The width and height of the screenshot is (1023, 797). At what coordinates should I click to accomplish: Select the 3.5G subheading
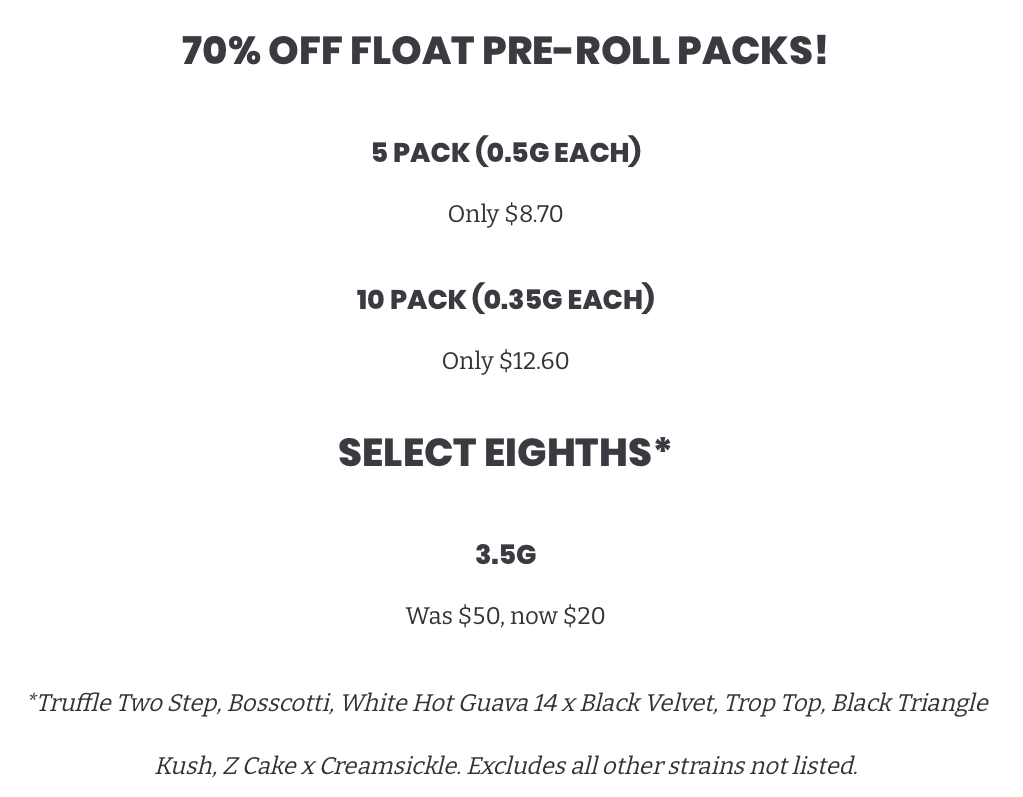click(506, 554)
